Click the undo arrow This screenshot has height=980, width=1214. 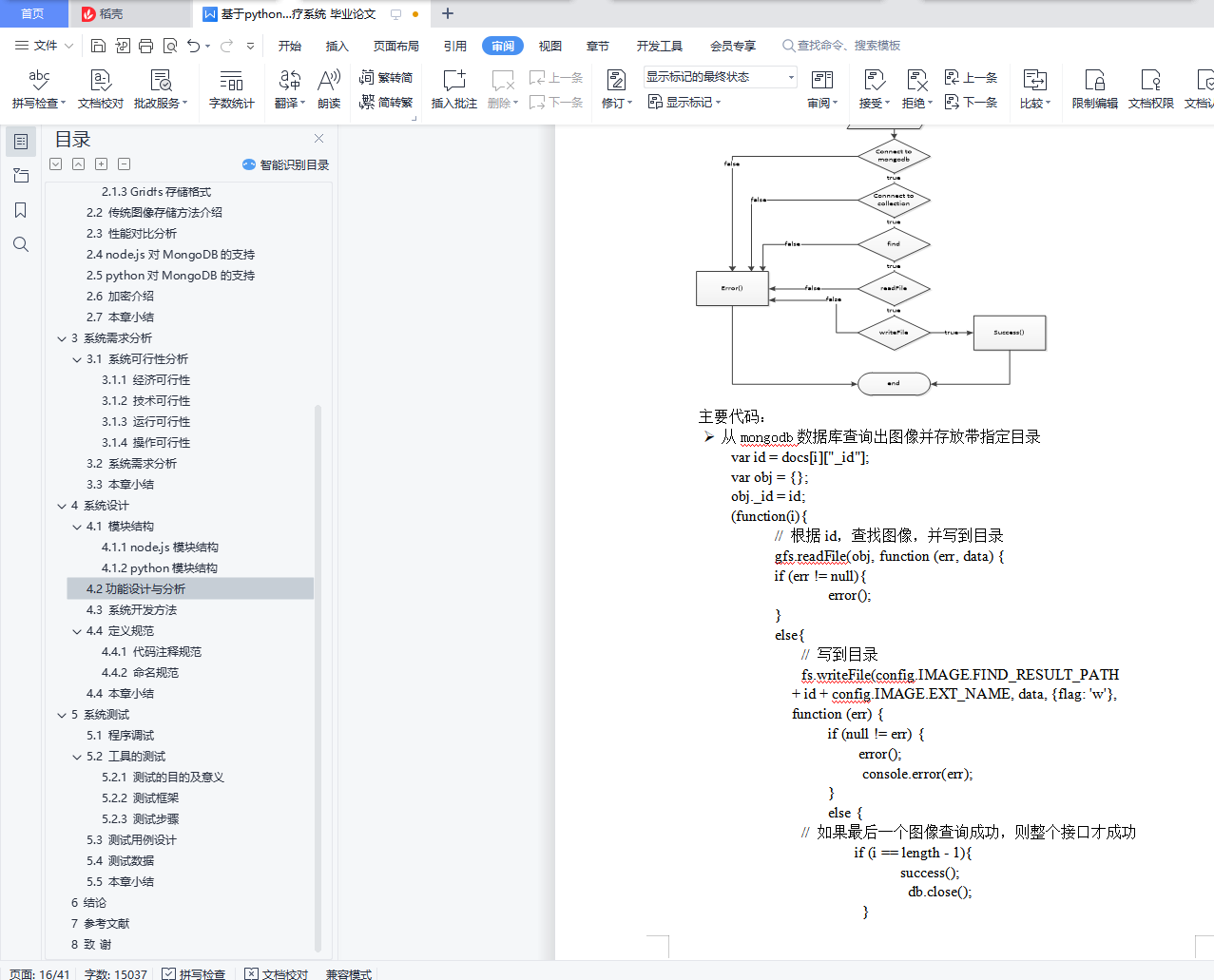pos(194,46)
